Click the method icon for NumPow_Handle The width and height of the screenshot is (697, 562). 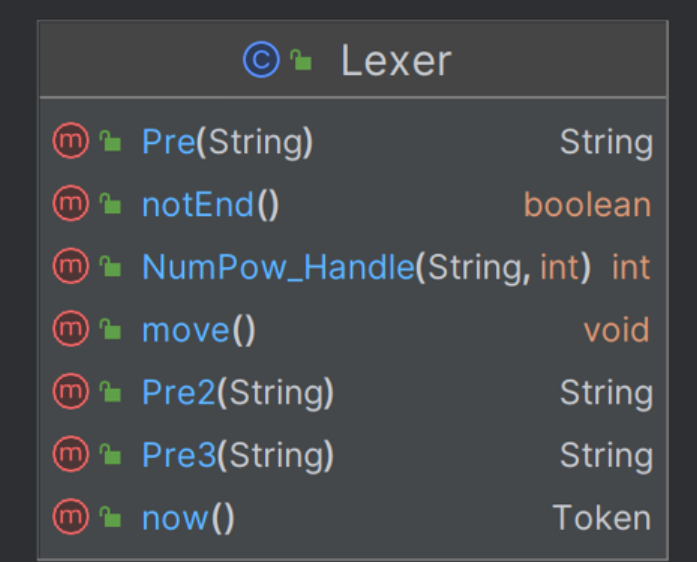click(71, 266)
